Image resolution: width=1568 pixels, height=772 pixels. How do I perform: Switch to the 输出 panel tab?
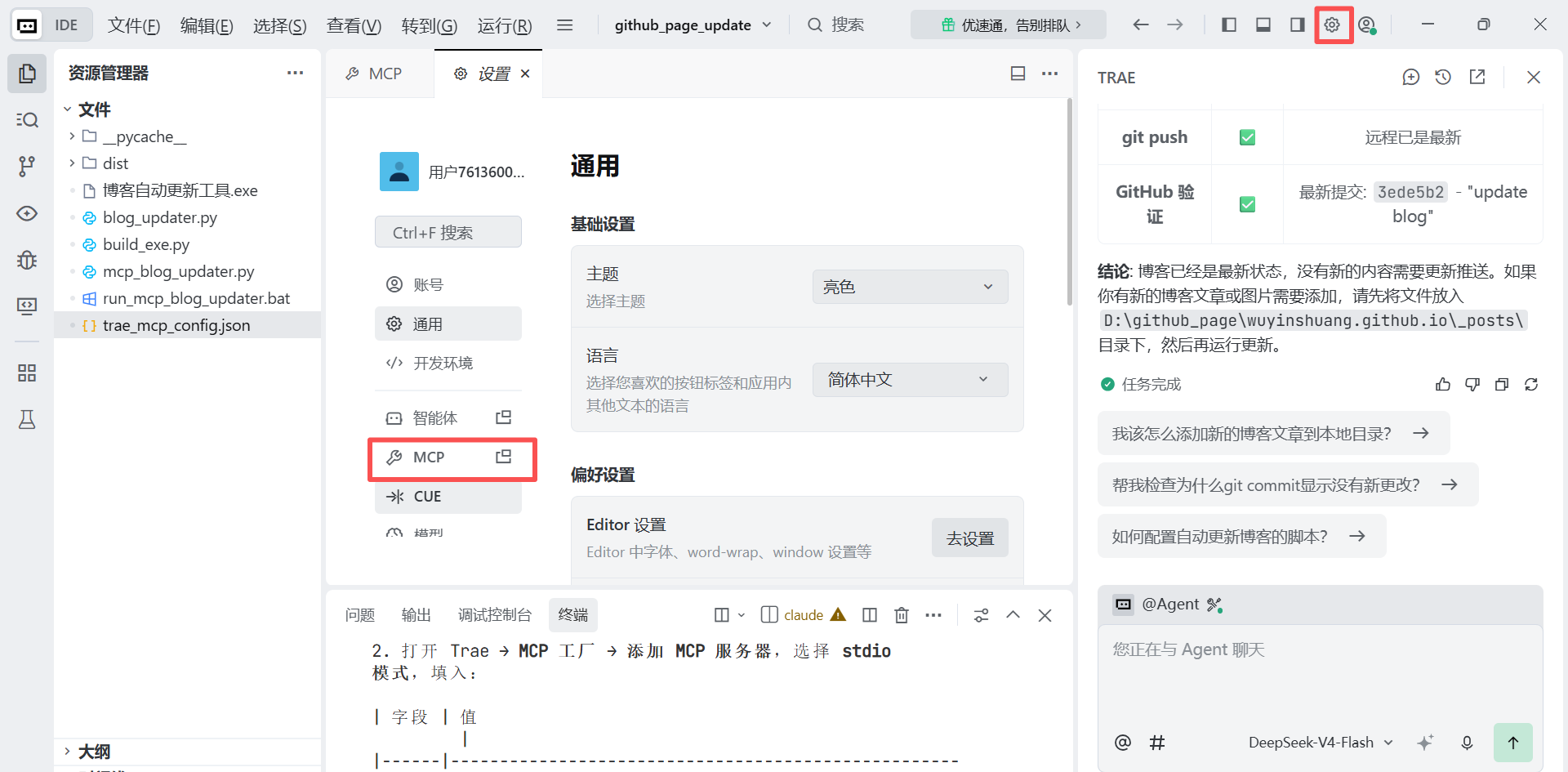pos(416,615)
